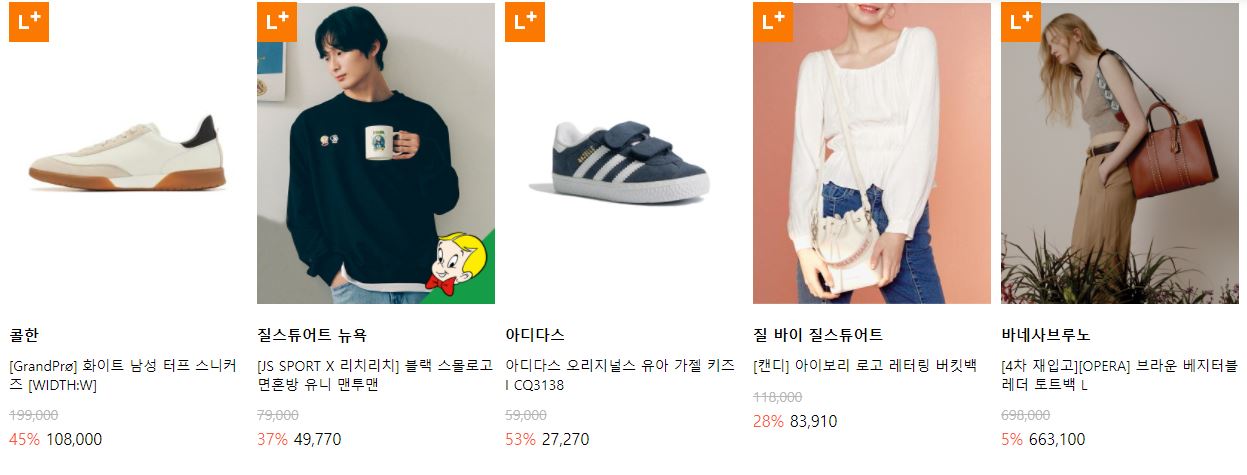
Task: Open the black sweatshirt model photo
Action: [376, 153]
